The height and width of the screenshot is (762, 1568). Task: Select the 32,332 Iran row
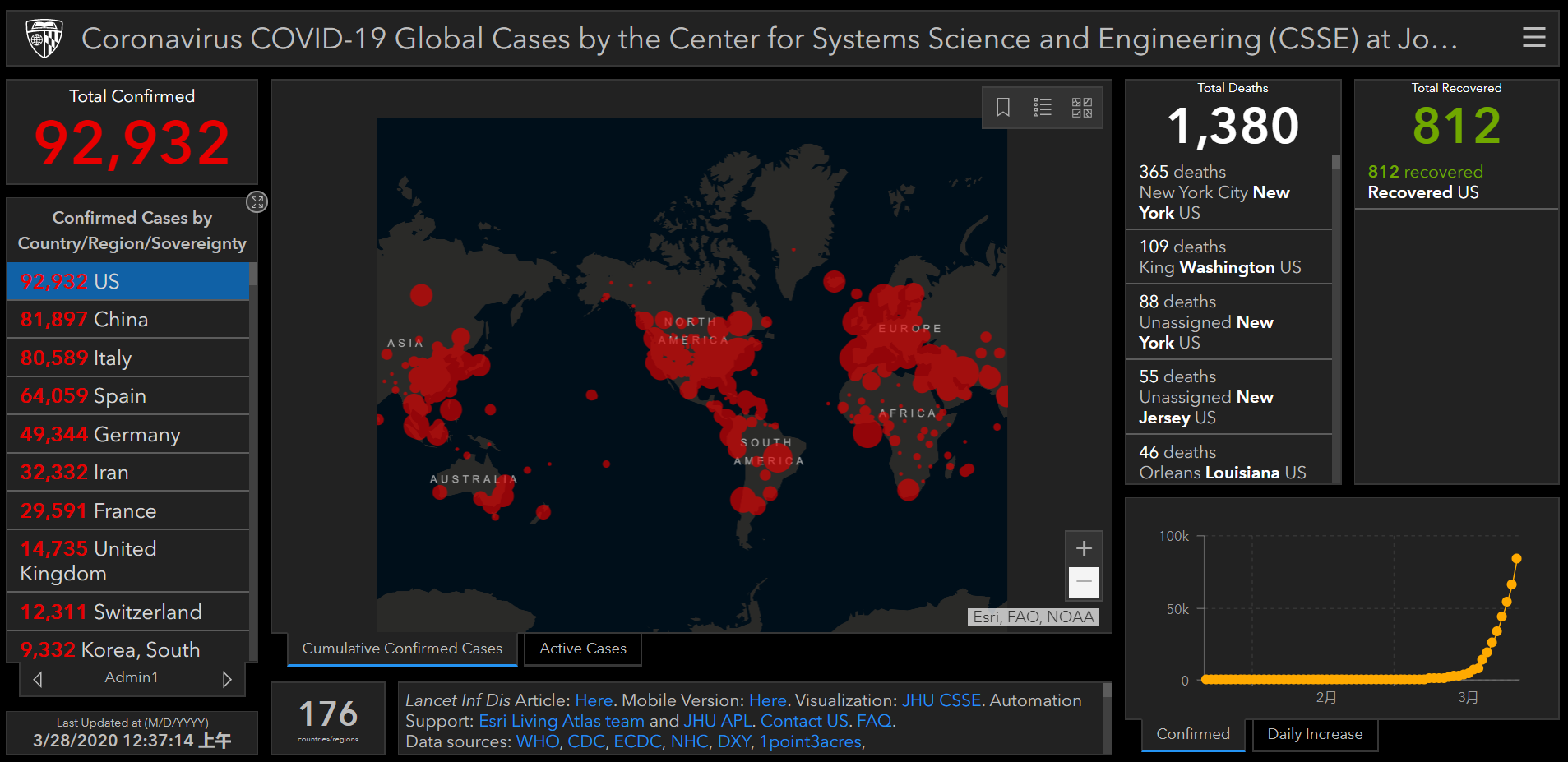(x=128, y=472)
